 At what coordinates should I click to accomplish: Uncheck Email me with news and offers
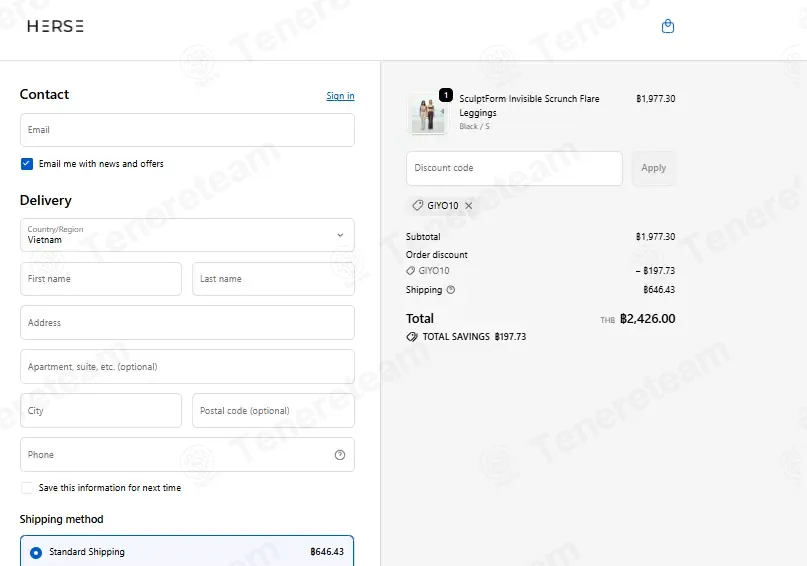point(27,164)
